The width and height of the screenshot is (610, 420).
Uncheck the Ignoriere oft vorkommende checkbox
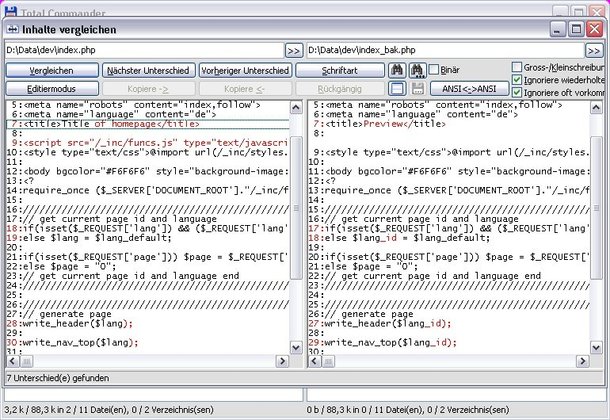(517, 92)
